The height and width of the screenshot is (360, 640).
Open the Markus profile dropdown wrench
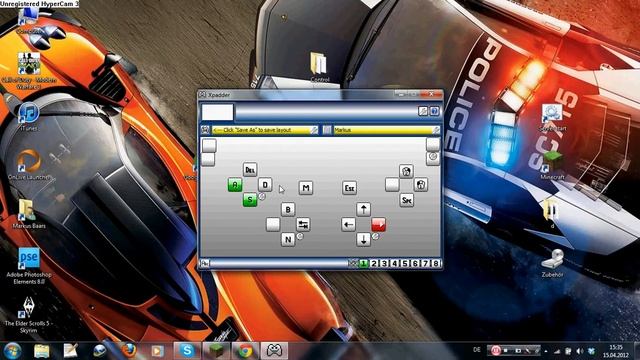click(x=436, y=130)
